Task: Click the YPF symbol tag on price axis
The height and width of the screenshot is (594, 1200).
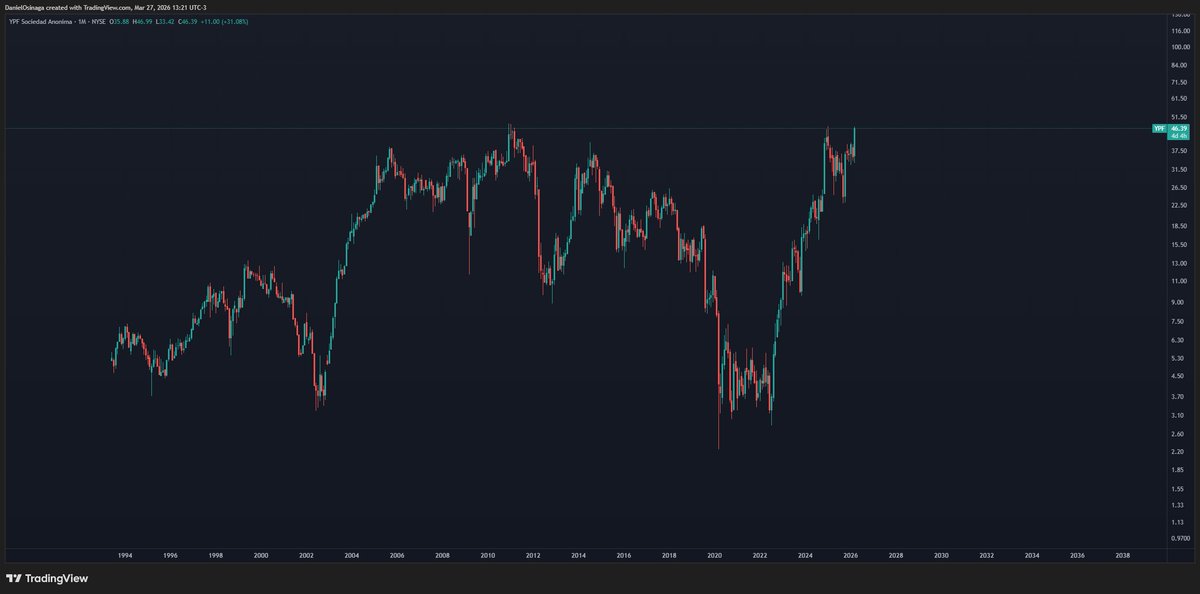Action: pos(1159,129)
